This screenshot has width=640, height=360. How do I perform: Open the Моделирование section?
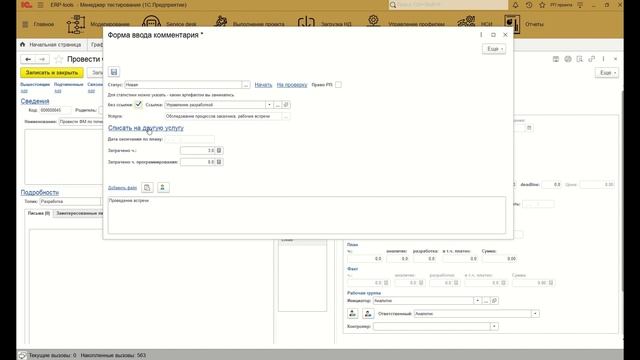click(98, 24)
